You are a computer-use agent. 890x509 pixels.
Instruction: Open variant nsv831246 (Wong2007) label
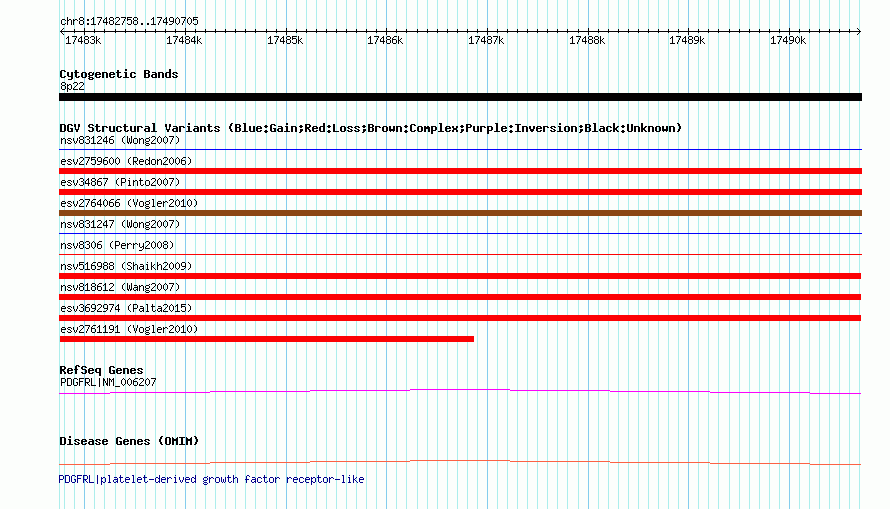tap(120, 140)
